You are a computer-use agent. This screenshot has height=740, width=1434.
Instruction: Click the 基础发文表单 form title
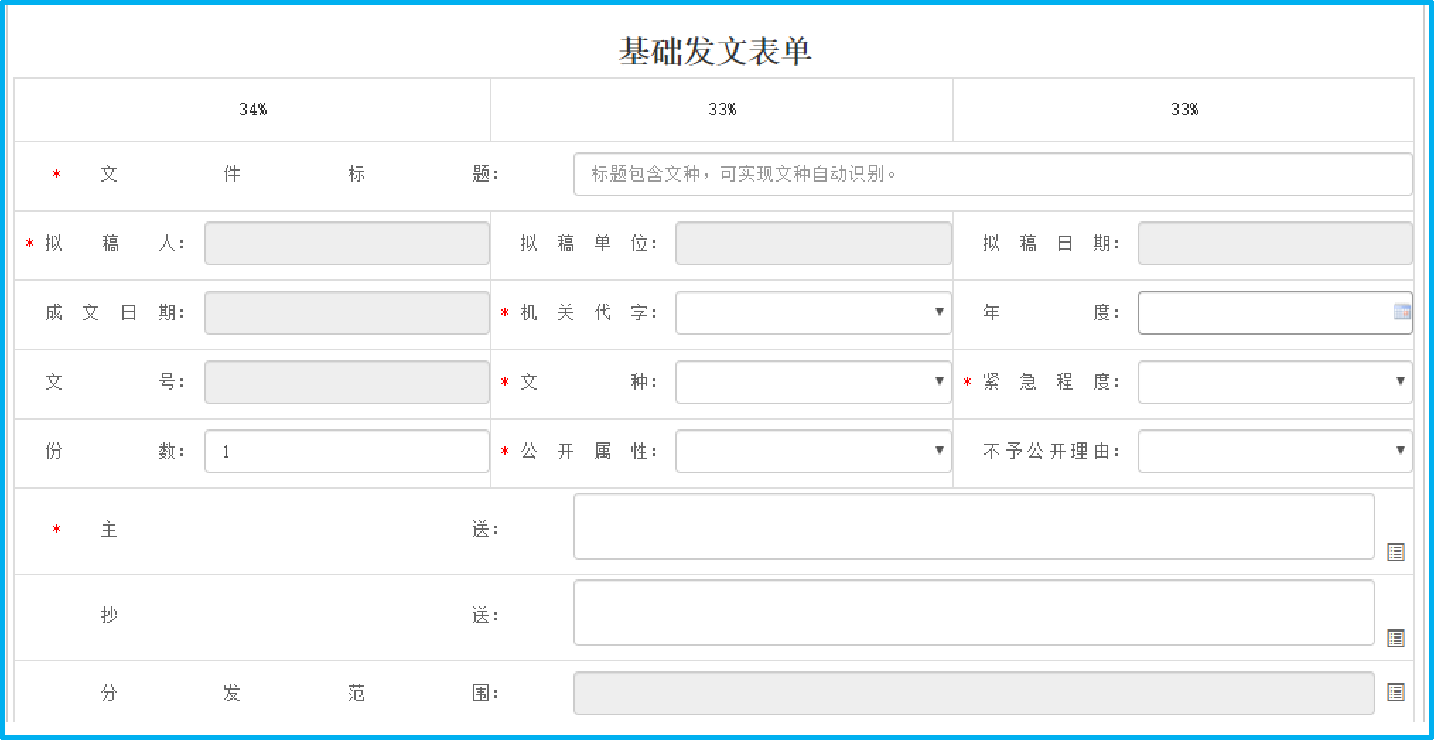coord(715,51)
